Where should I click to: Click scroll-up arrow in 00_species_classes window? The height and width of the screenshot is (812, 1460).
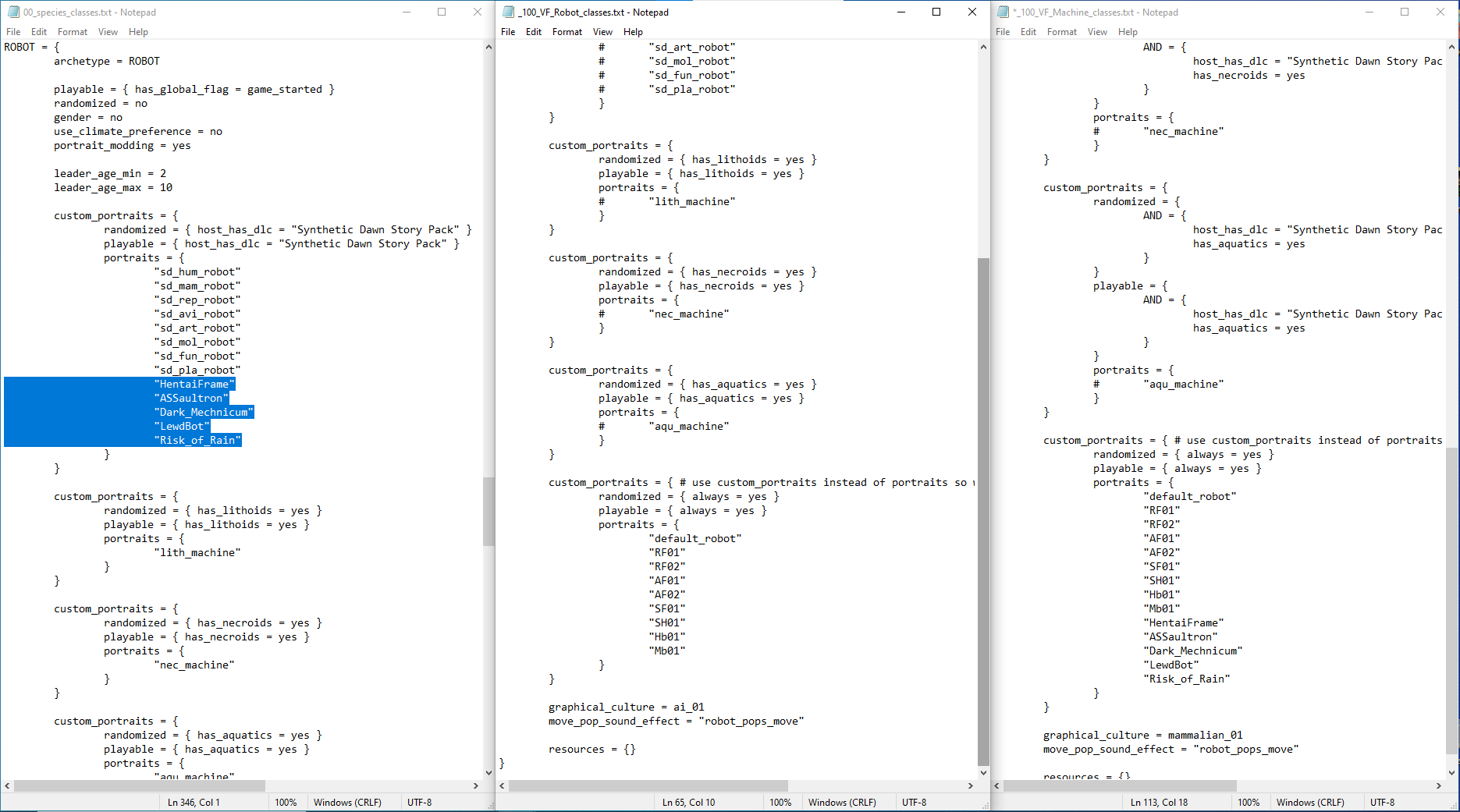tap(488, 47)
